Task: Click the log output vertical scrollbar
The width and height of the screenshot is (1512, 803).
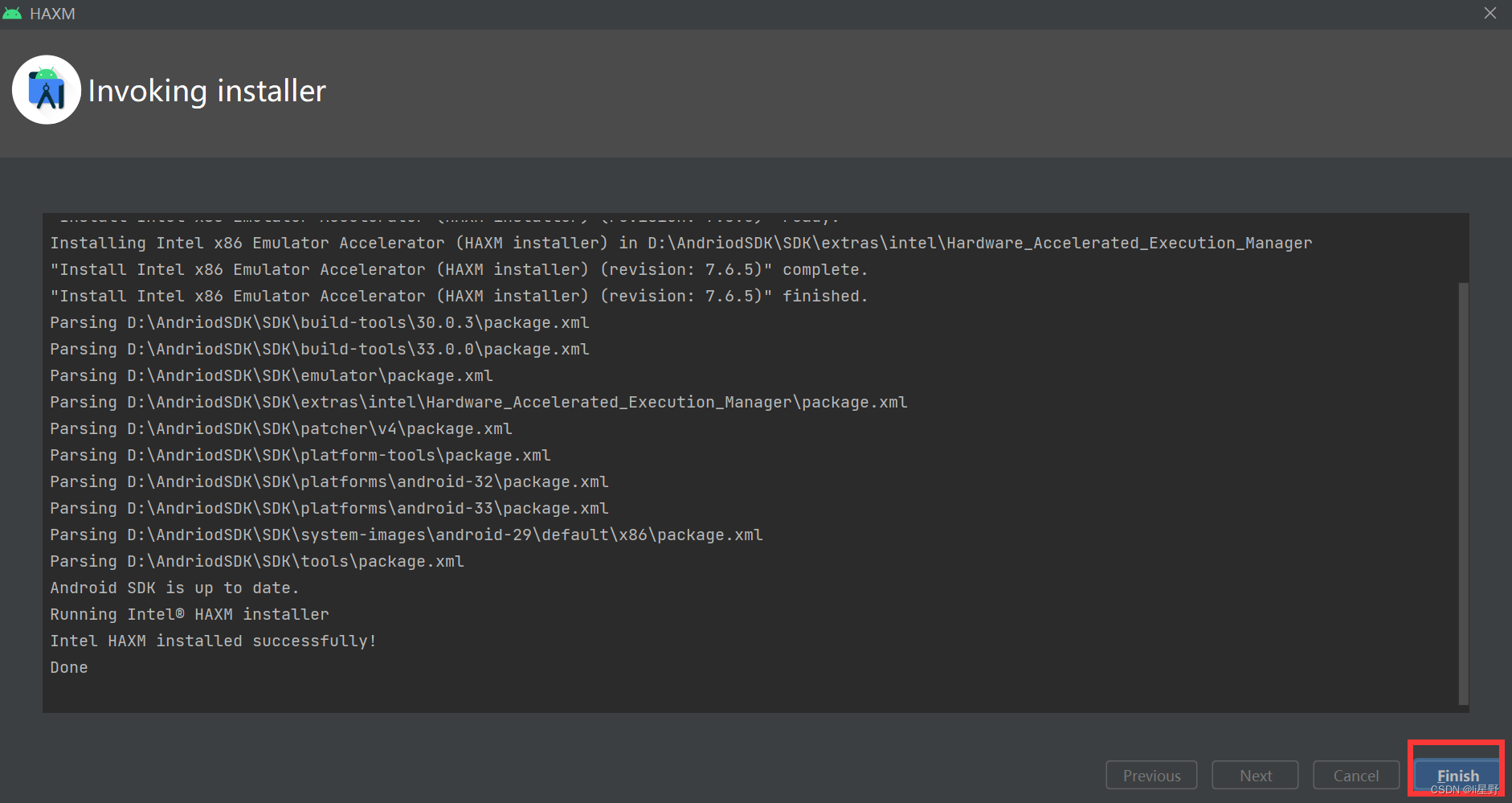Action: click(1463, 494)
